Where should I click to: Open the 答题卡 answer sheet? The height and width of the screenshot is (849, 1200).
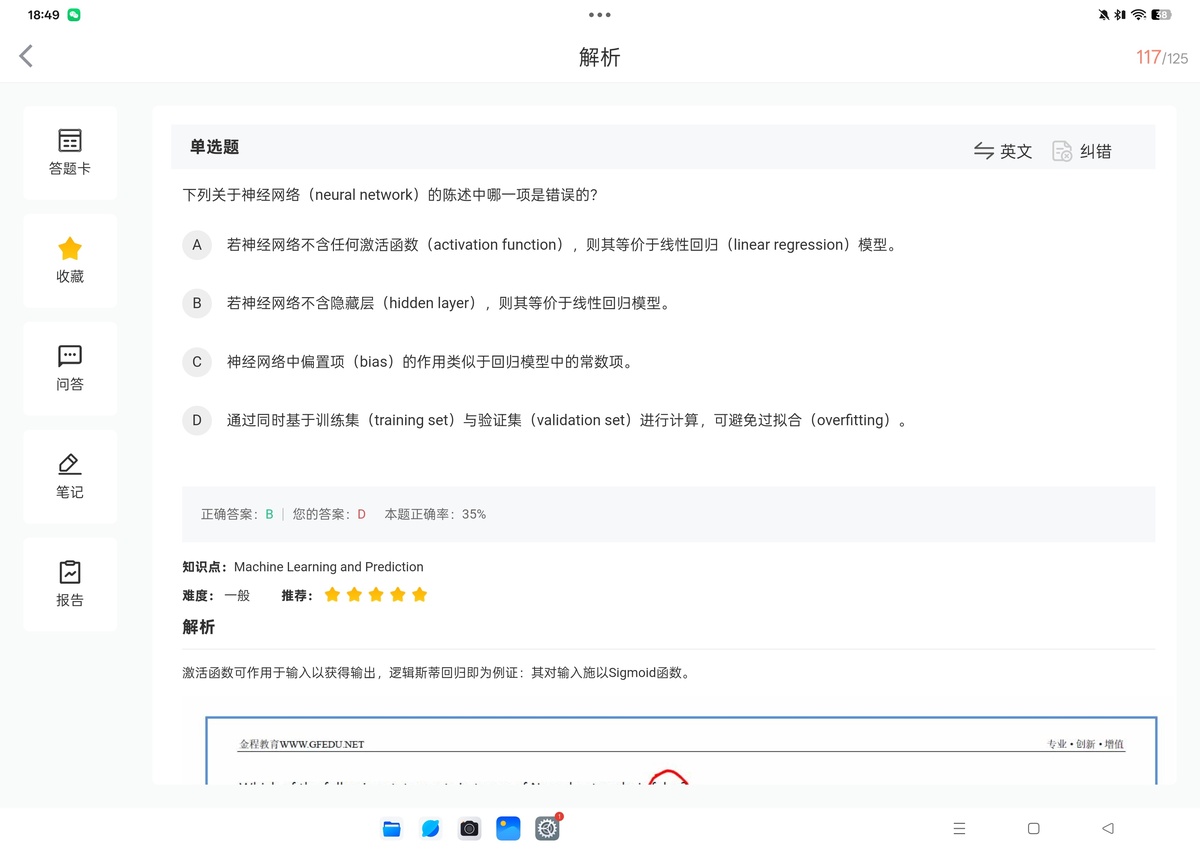point(70,152)
